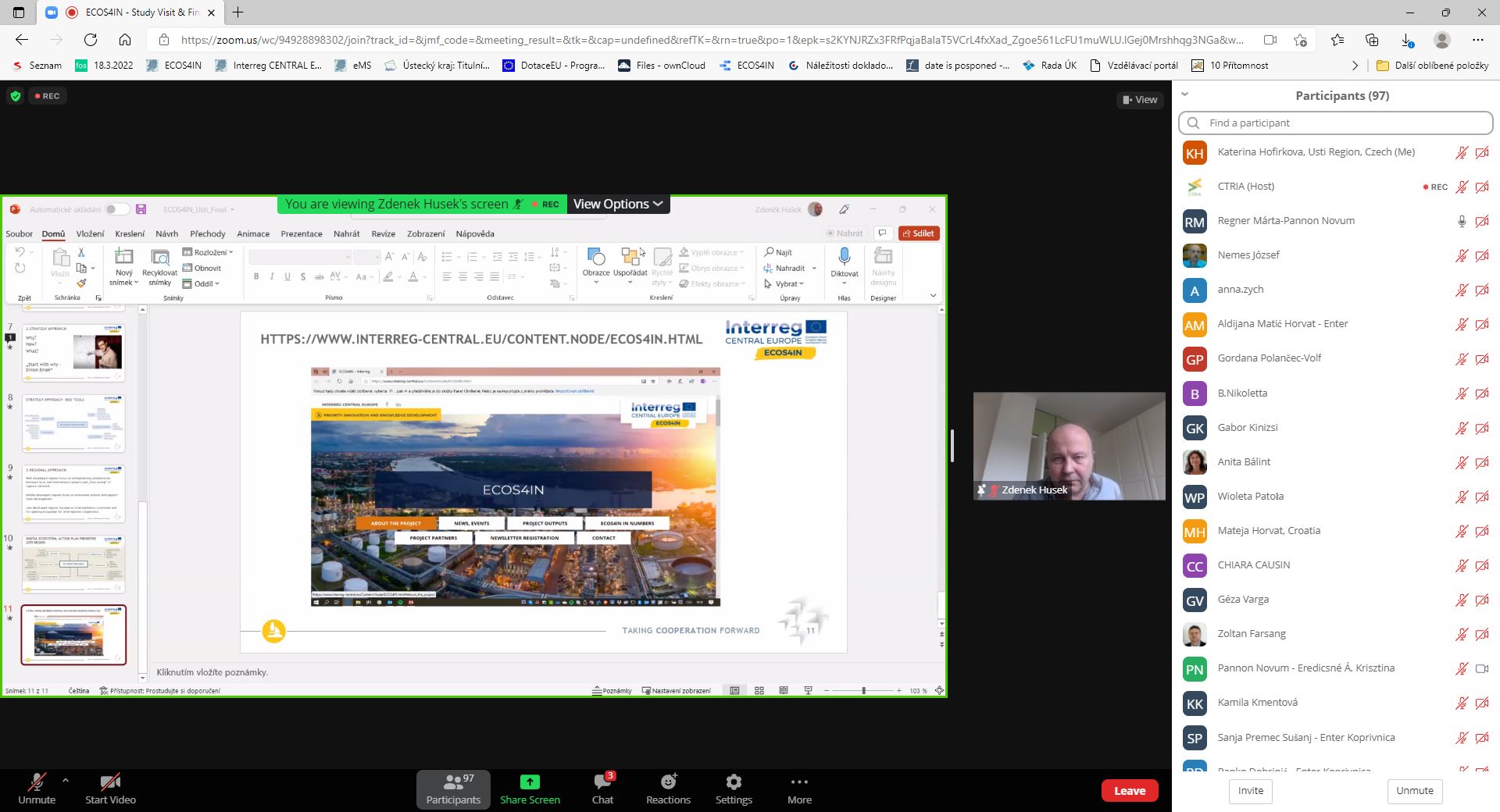Toggle Poznámky notes pane in status bar
The image size is (1500, 812).
coord(612,691)
